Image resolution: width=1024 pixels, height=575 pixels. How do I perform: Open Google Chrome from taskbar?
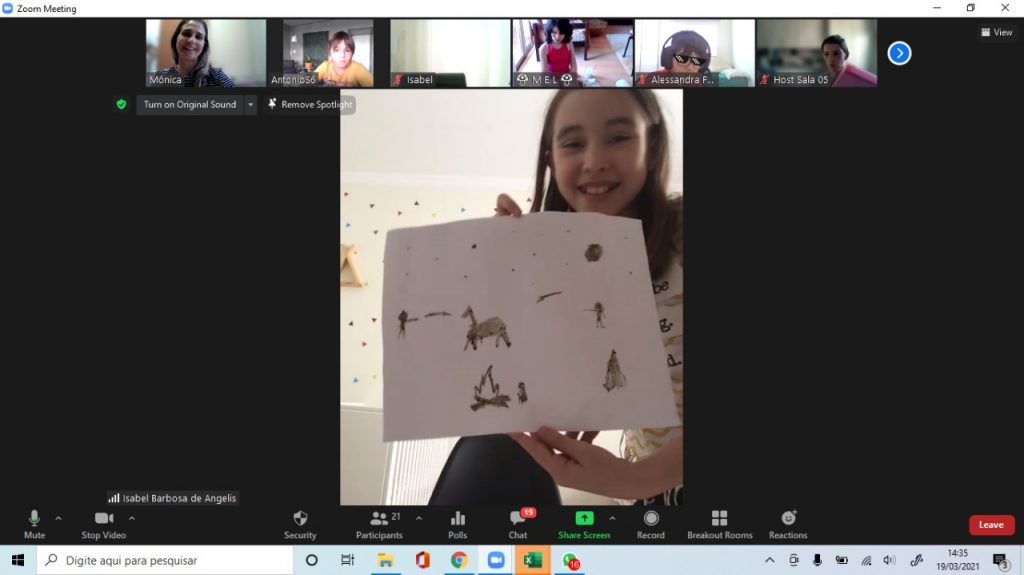point(459,561)
